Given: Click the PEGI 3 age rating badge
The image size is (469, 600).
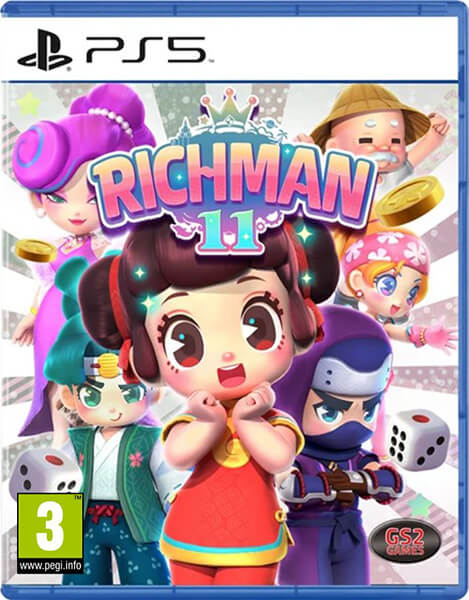Looking at the screenshot, I should point(50,533).
